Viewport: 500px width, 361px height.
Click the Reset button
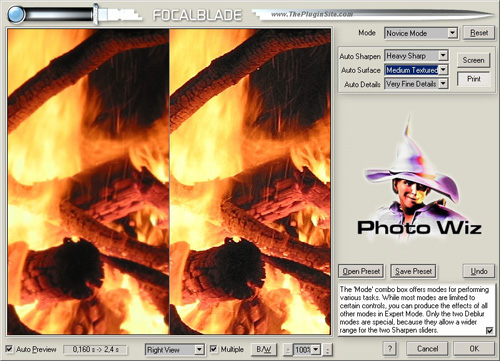(479, 33)
